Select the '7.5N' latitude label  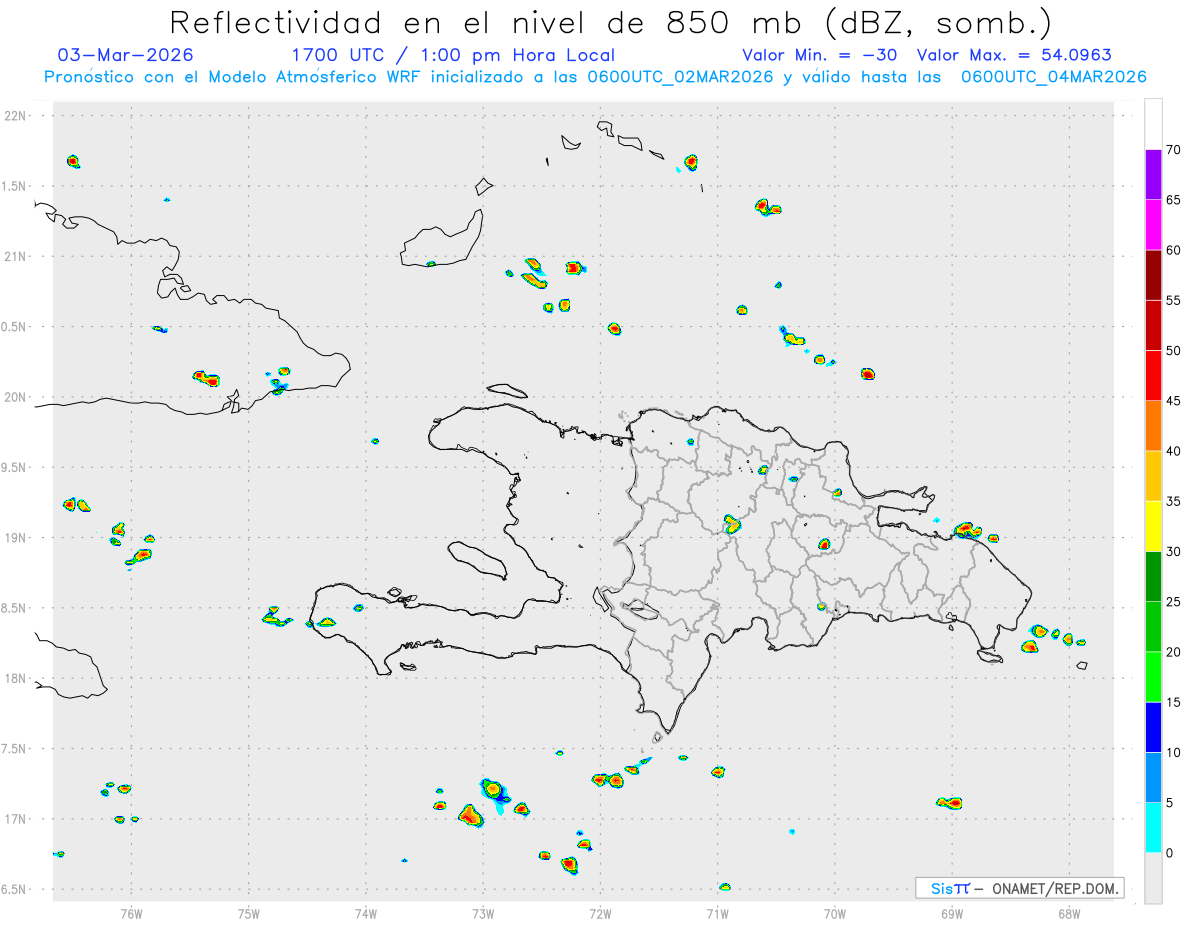point(15,749)
